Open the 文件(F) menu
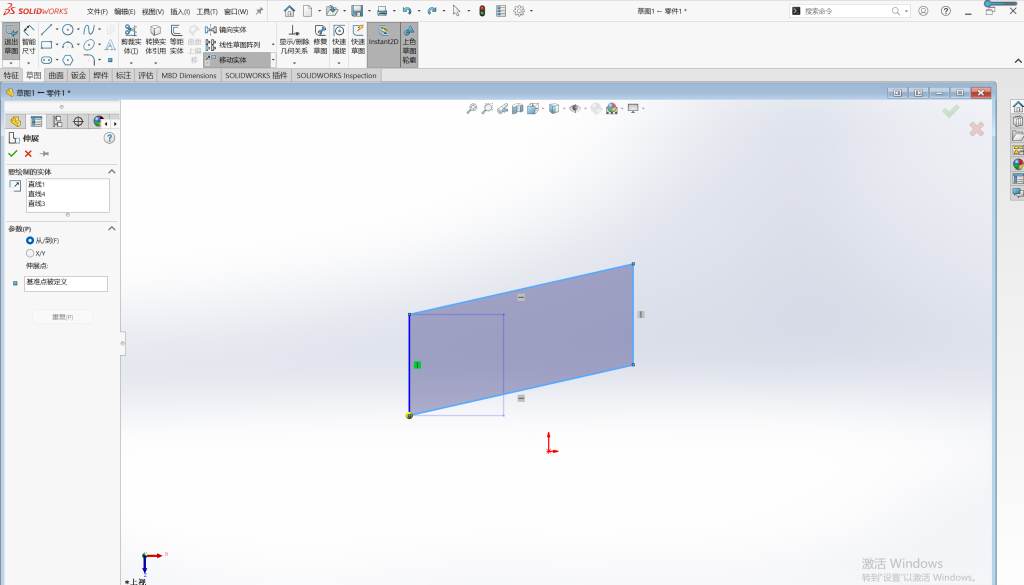Image resolution: width=1024 pixels, height=585 pixels. pos(97,12)
